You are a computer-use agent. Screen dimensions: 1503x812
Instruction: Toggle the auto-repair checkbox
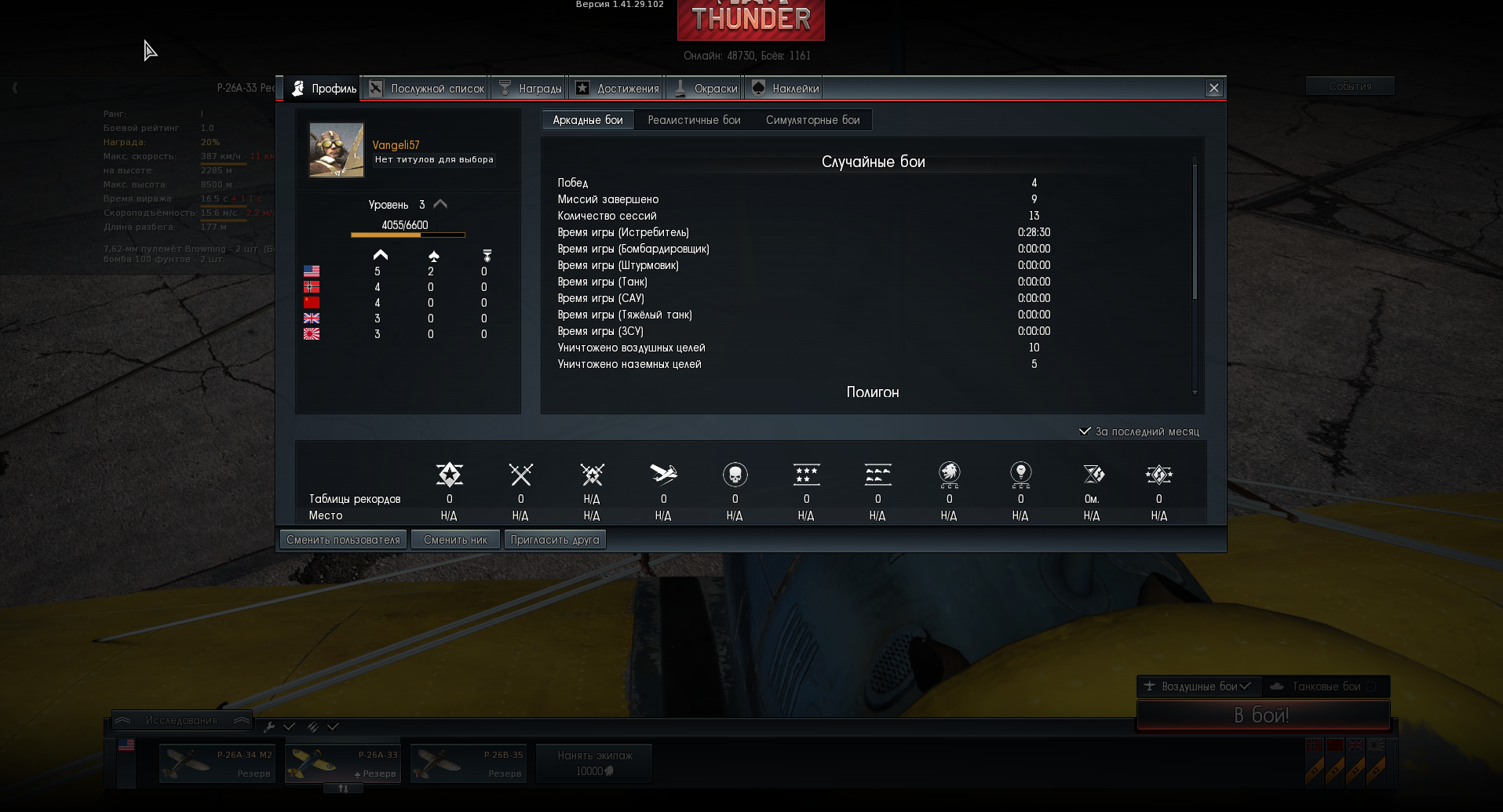click(290, 726)
